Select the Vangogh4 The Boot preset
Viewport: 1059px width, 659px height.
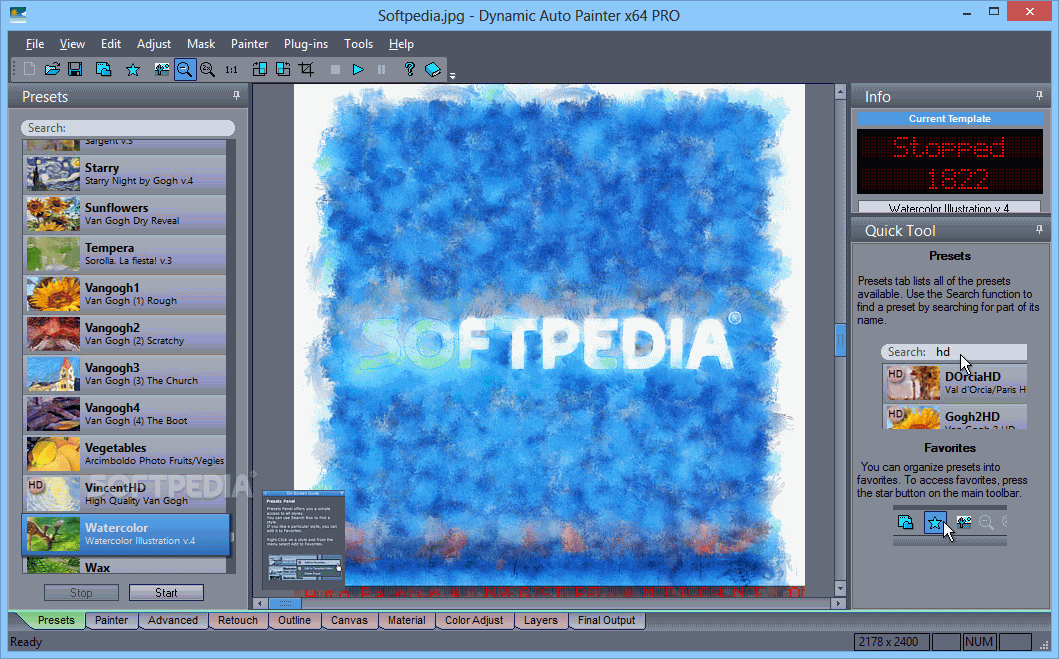tap(125, 413)
